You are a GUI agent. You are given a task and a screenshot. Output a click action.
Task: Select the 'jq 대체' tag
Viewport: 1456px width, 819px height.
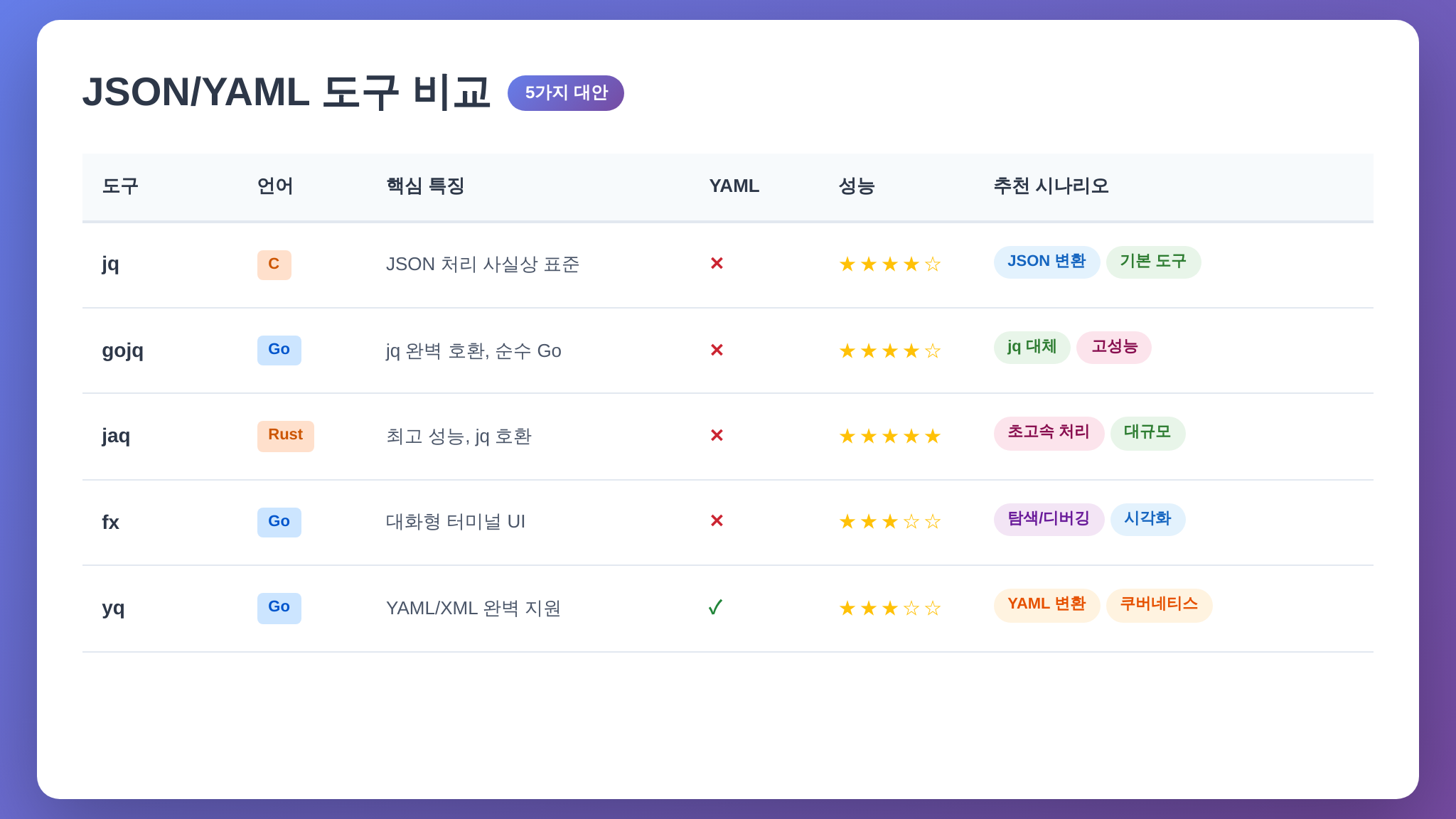coord(1032,347)
